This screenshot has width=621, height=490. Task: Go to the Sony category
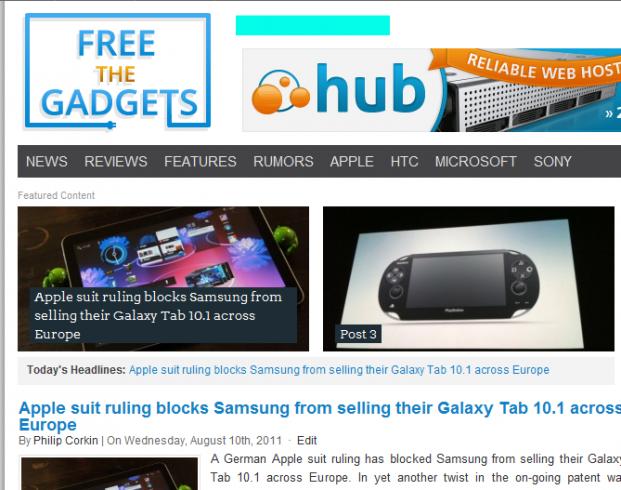coord(552,161)
